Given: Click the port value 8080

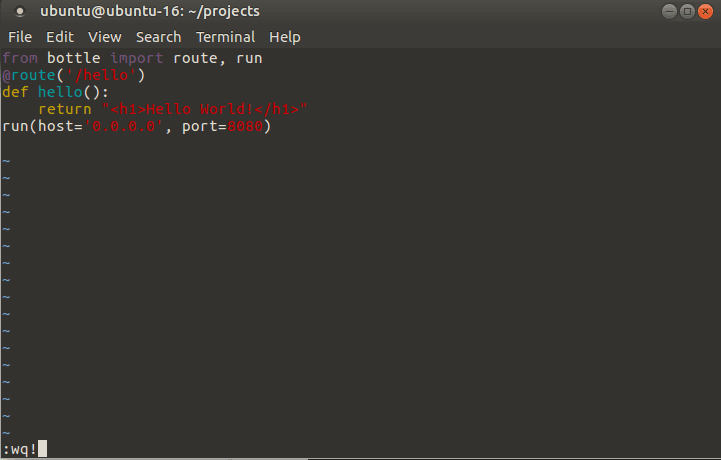Looking at the screenshot, I should (249, 127).
